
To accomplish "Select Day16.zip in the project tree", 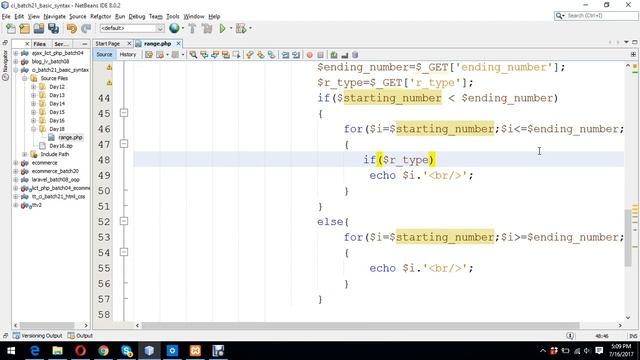I will pyautogui.click(x=61, y=146).
